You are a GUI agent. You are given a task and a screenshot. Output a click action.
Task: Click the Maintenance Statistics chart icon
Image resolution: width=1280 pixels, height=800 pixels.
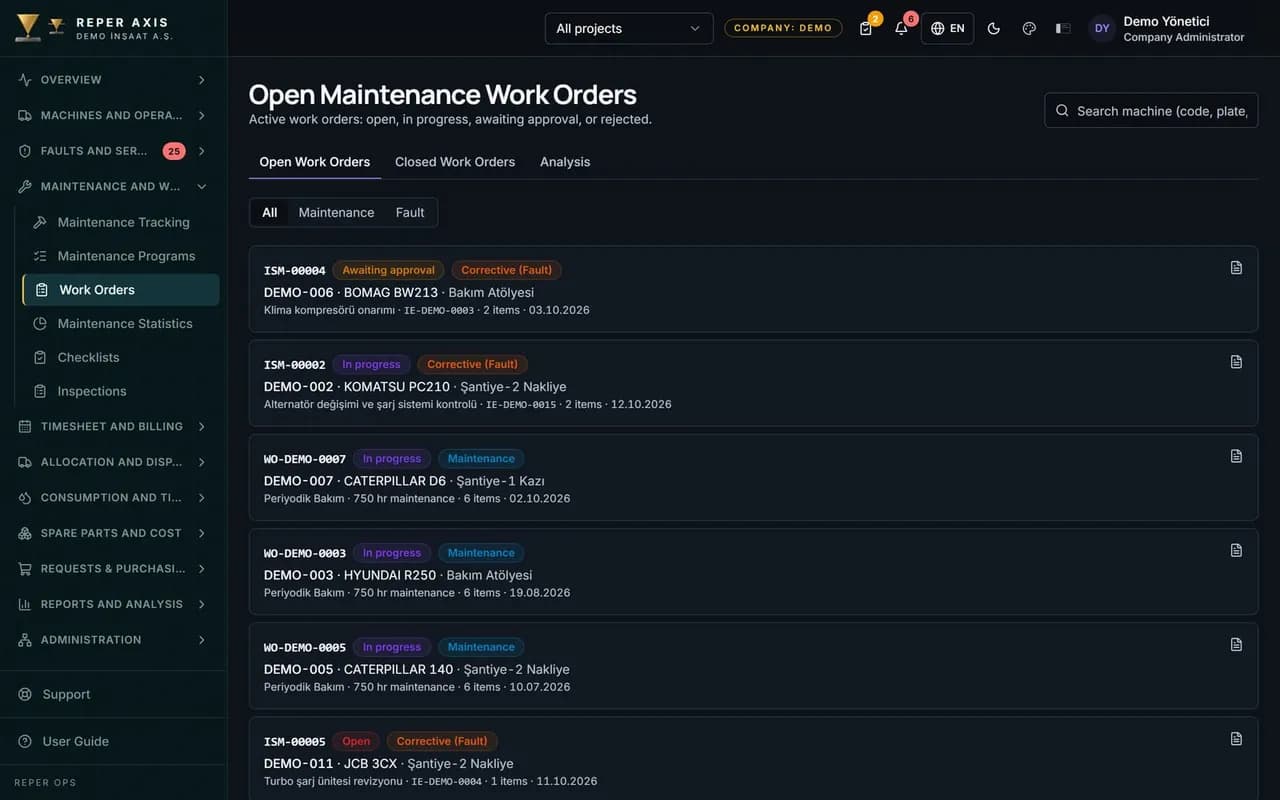pos(40,323)
